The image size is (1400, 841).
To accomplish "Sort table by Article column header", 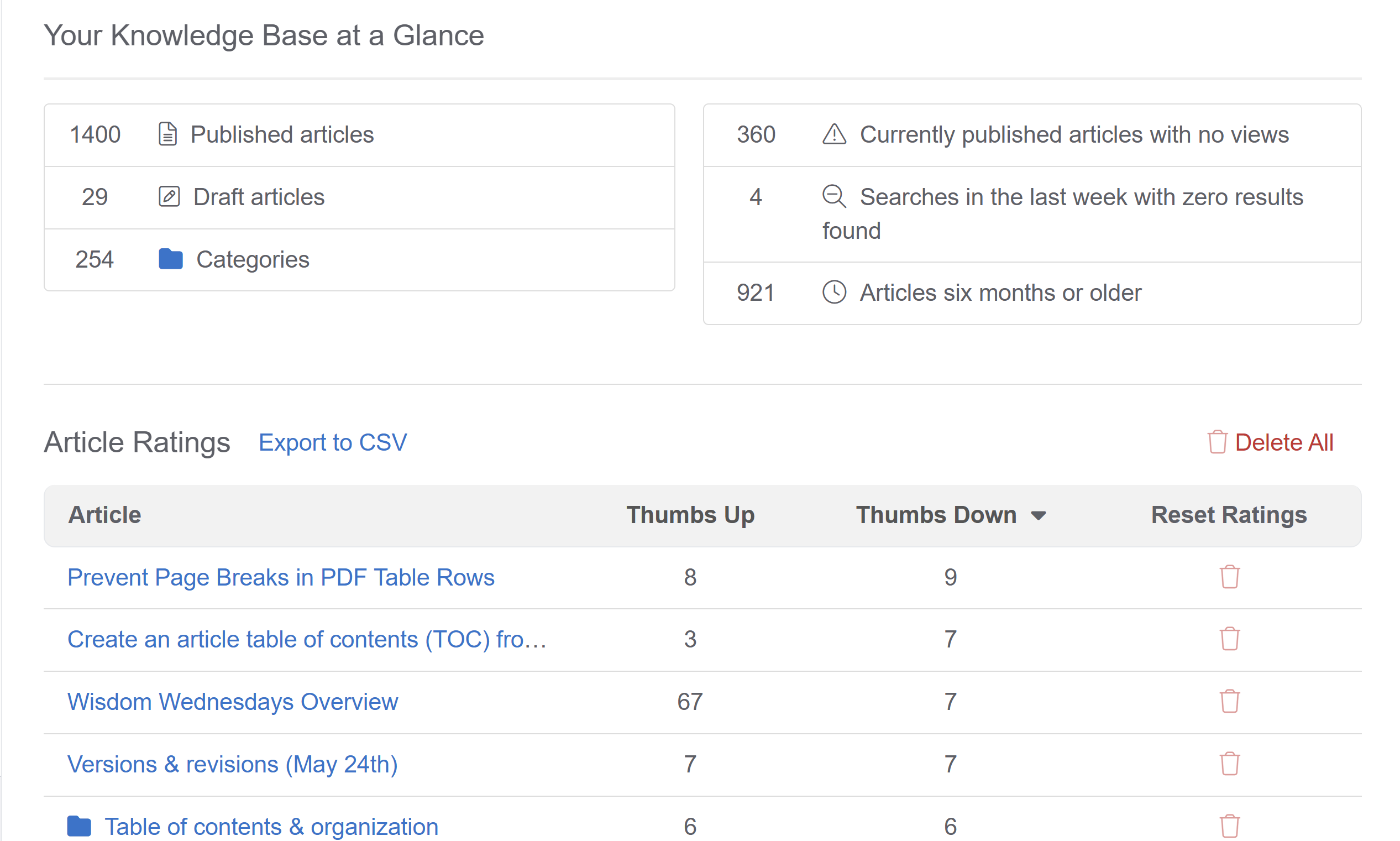I will pyautogui.click(x=105, y=515).
